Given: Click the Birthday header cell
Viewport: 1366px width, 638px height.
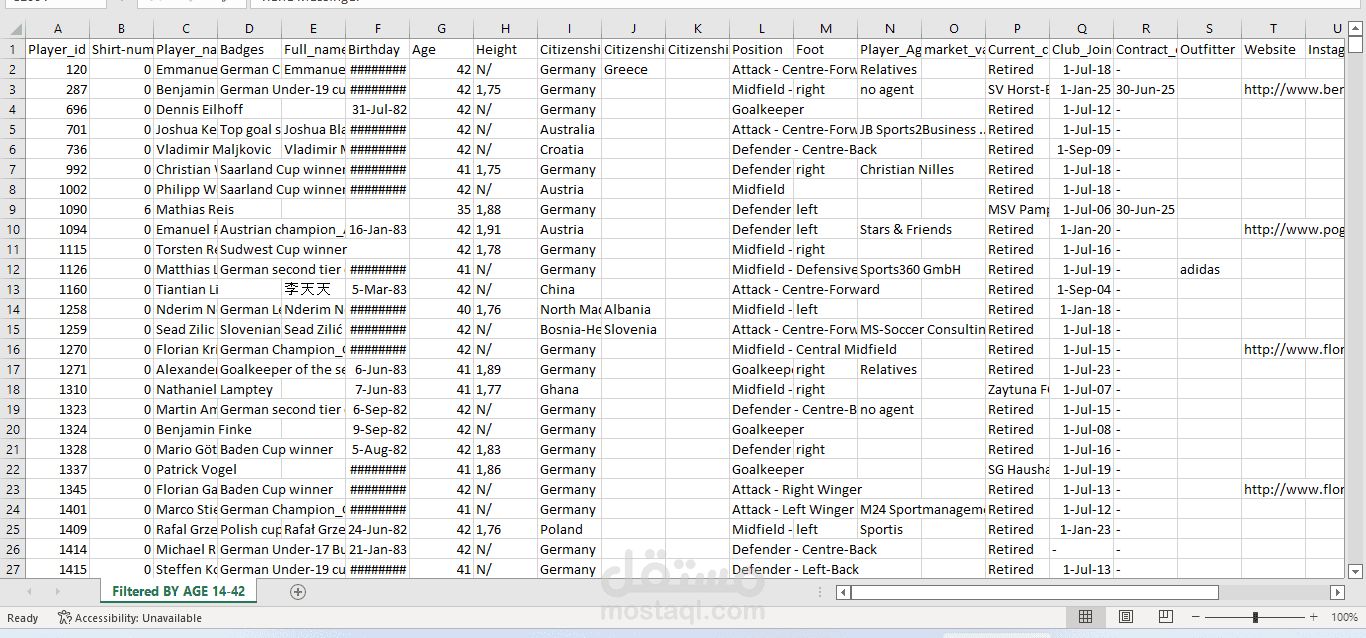Looking at the screenshot, I should coord(378,49).
